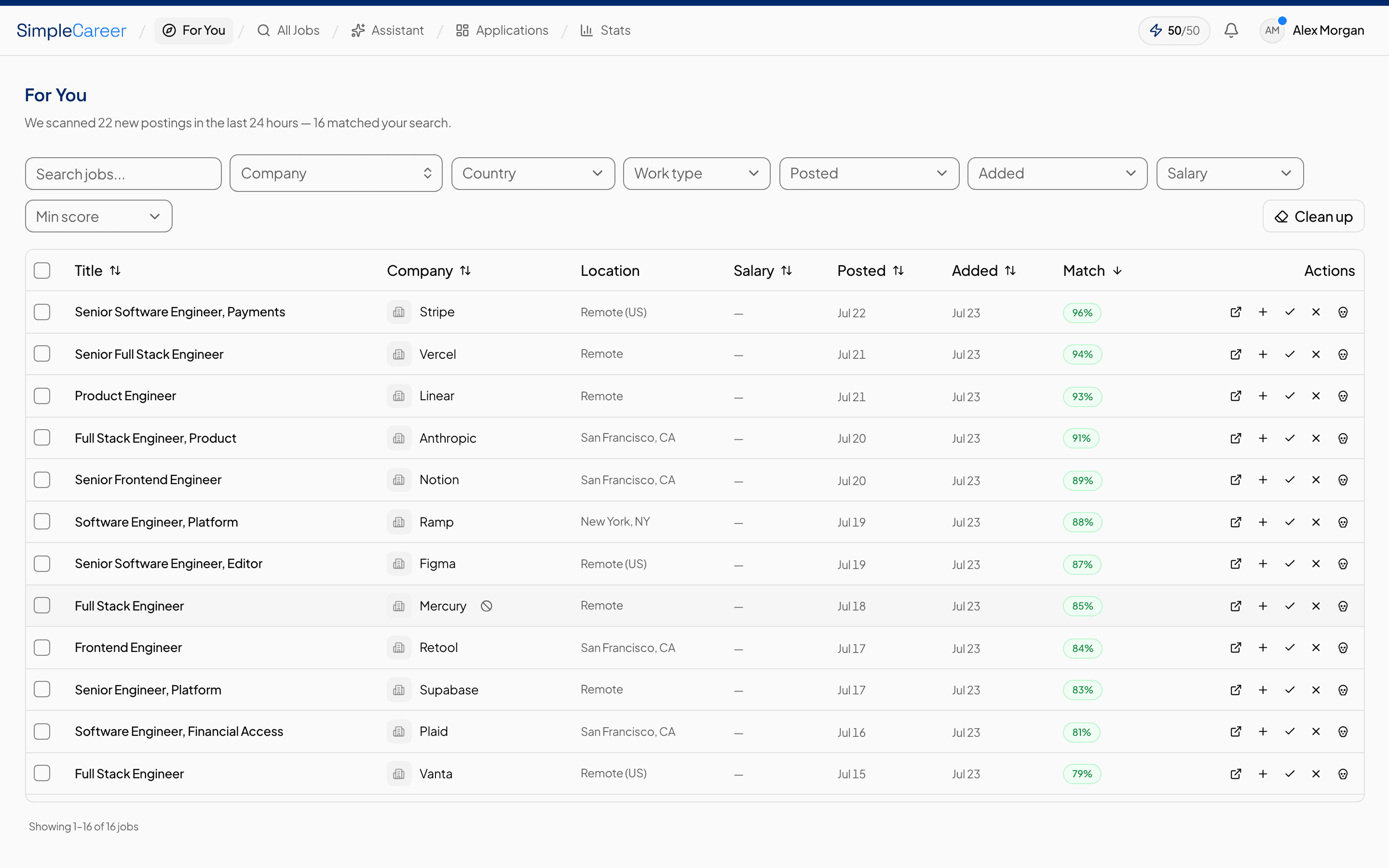Add the Stripe job with plus icon
1389x868 pixels.
tap(1263, 312)
